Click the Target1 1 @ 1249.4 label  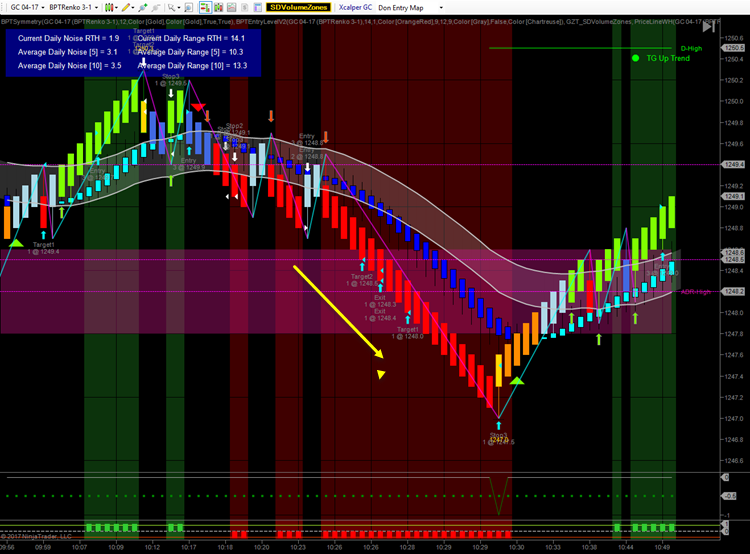click(43, 248)
